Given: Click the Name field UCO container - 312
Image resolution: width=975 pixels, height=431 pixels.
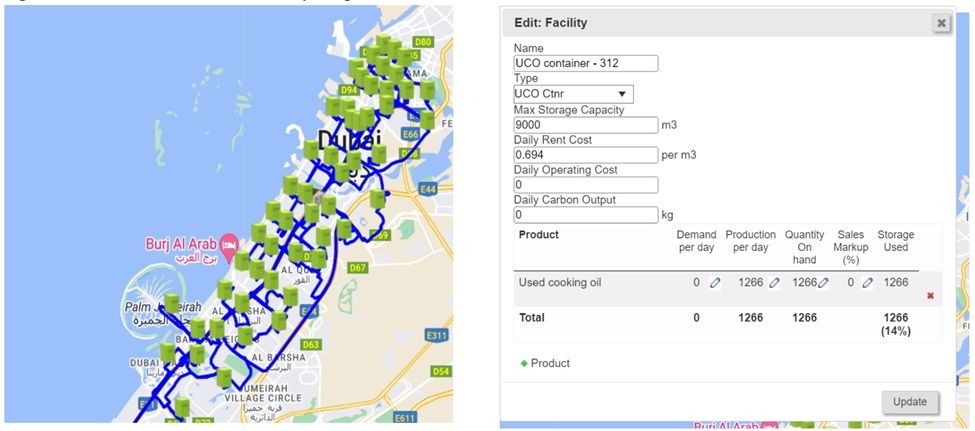Looking at the screenshot, I should pos(586,63).
